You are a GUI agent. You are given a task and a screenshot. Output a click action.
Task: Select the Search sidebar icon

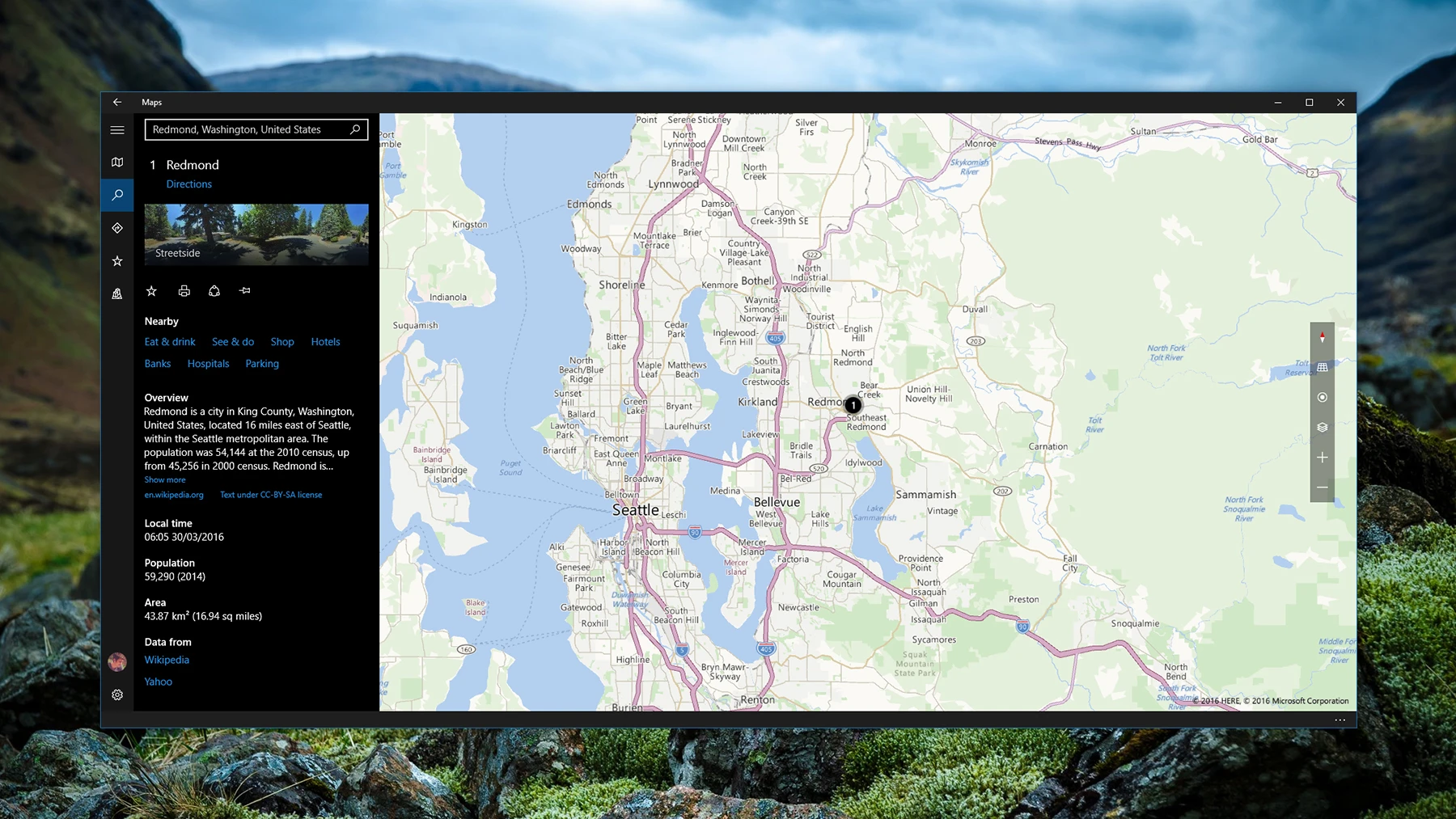117,195
